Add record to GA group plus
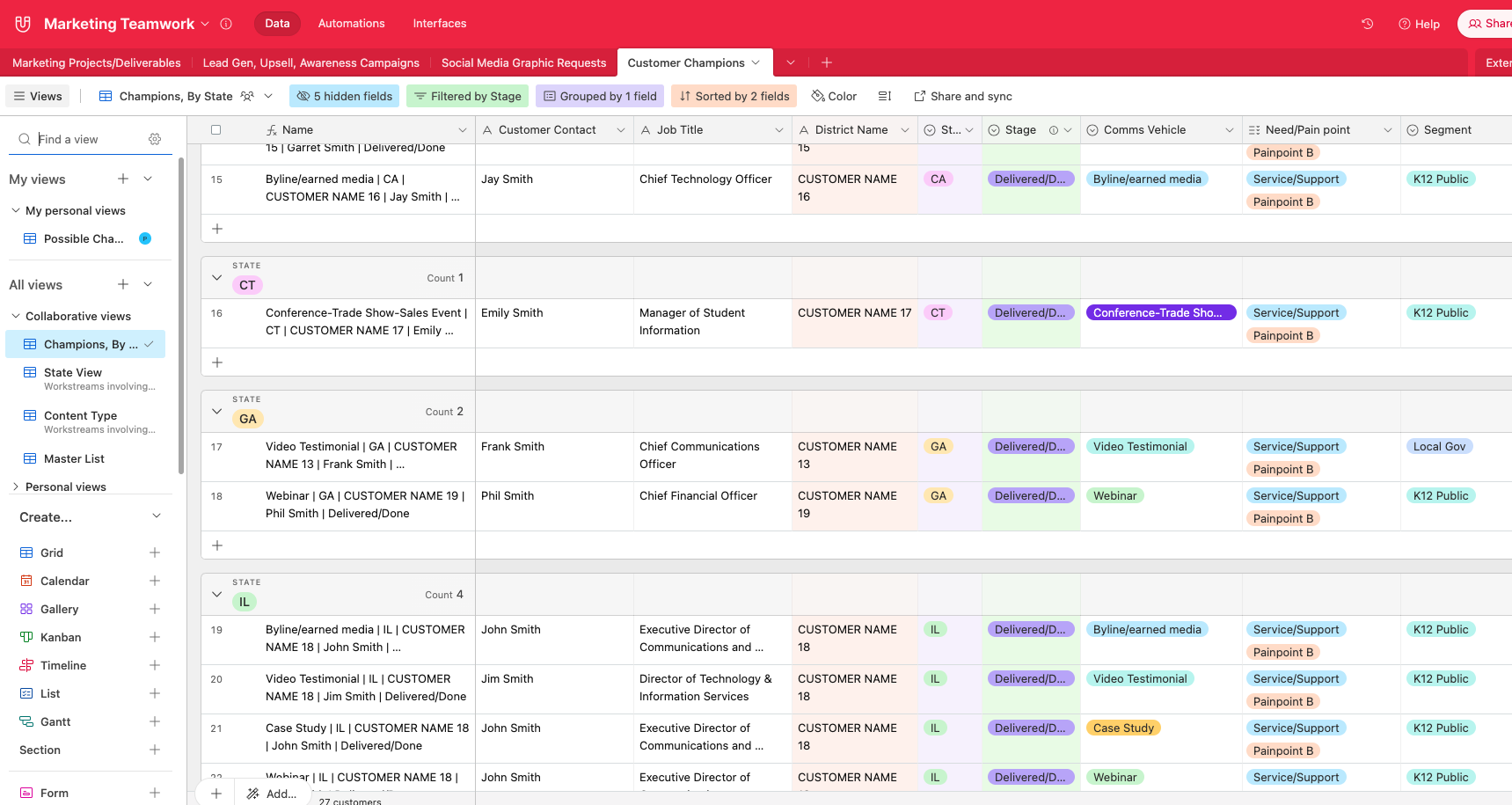The width and height of the screenshot is (1512, 805). coord(217,545)
